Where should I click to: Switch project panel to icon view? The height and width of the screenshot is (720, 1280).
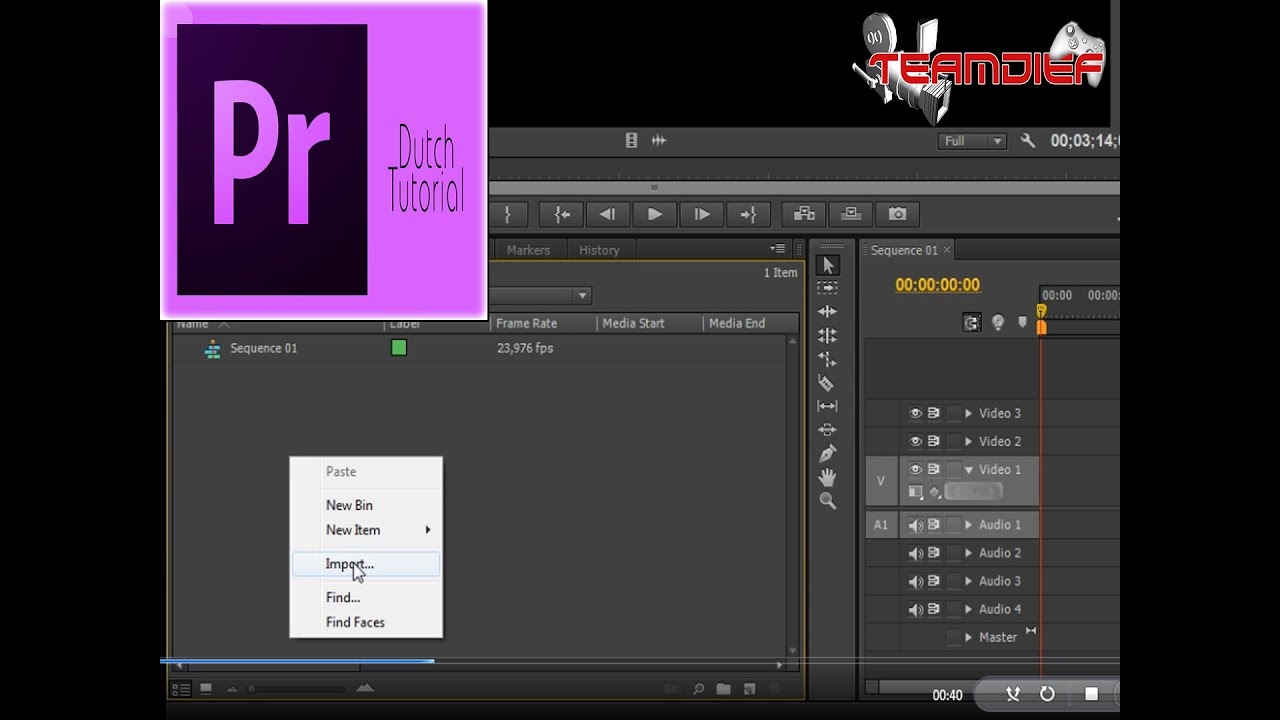tap(206, 688)
